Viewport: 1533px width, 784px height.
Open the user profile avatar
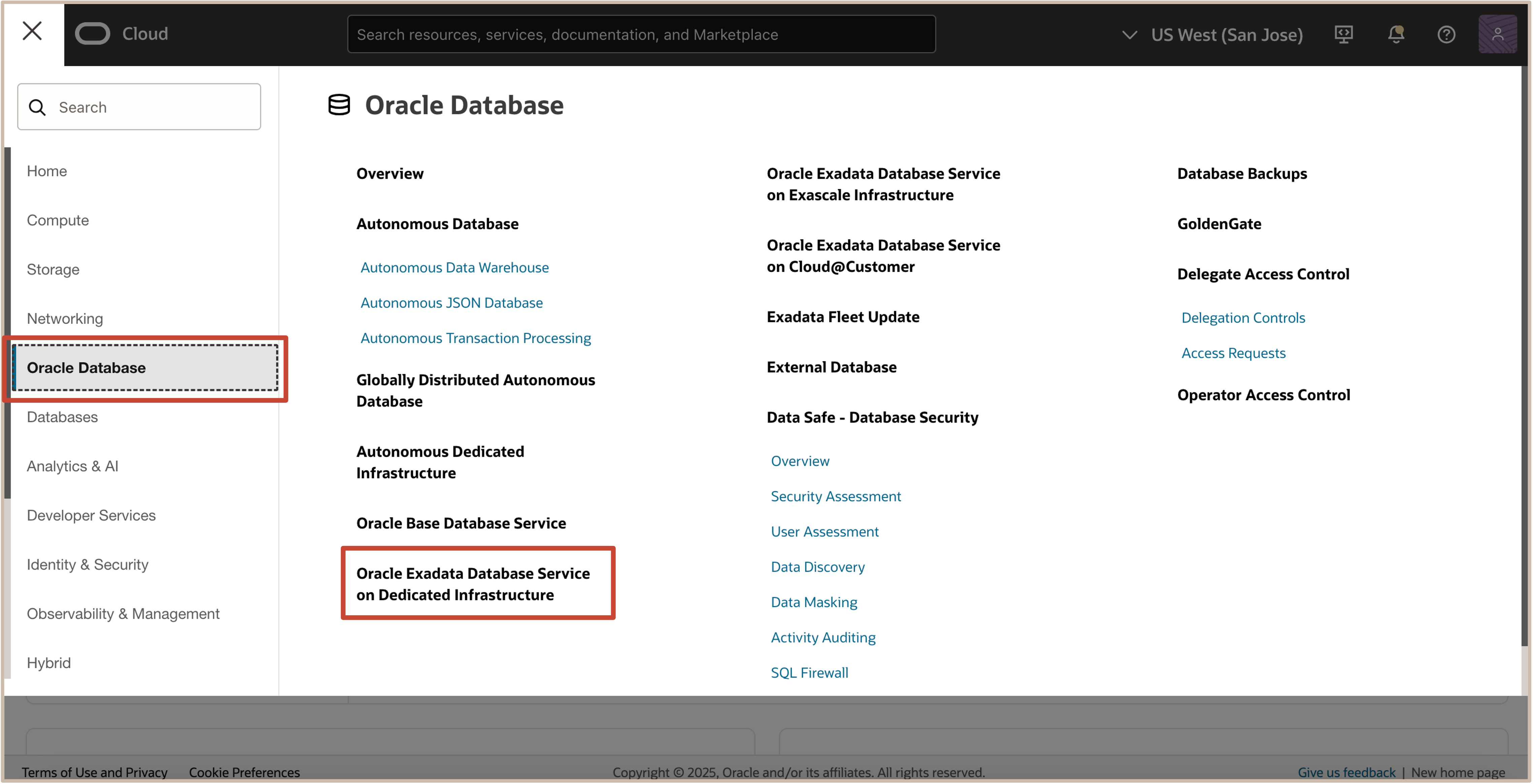click(1497, 34)
